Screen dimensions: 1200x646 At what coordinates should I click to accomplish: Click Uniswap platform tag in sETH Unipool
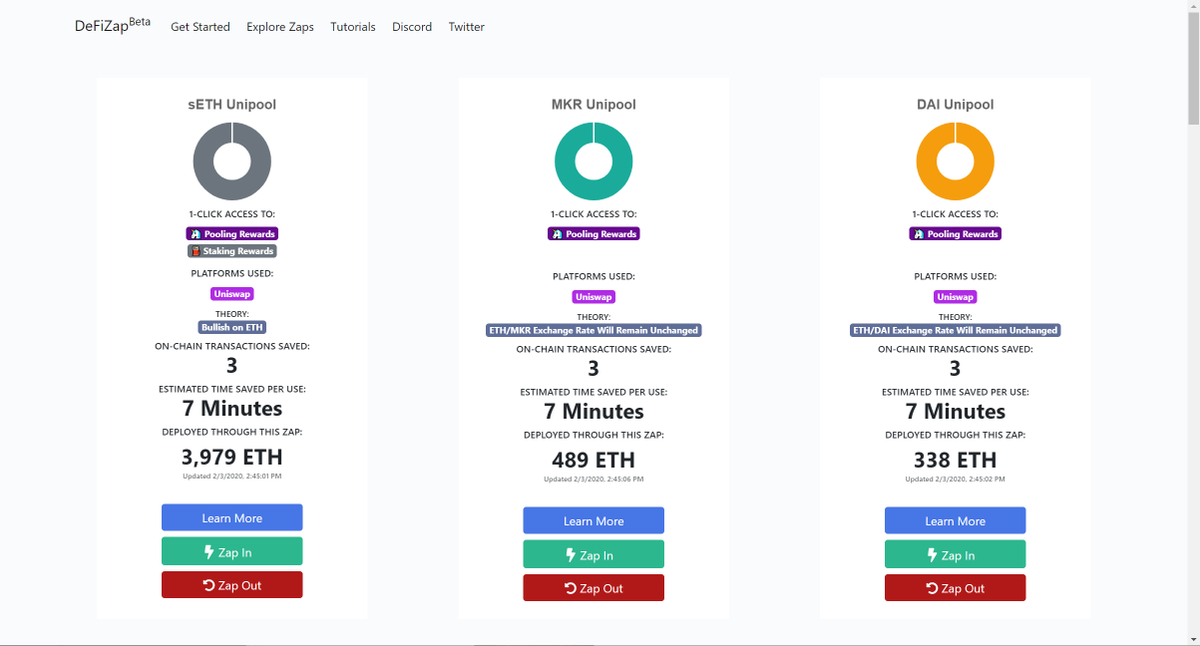[x=232, y=294]
